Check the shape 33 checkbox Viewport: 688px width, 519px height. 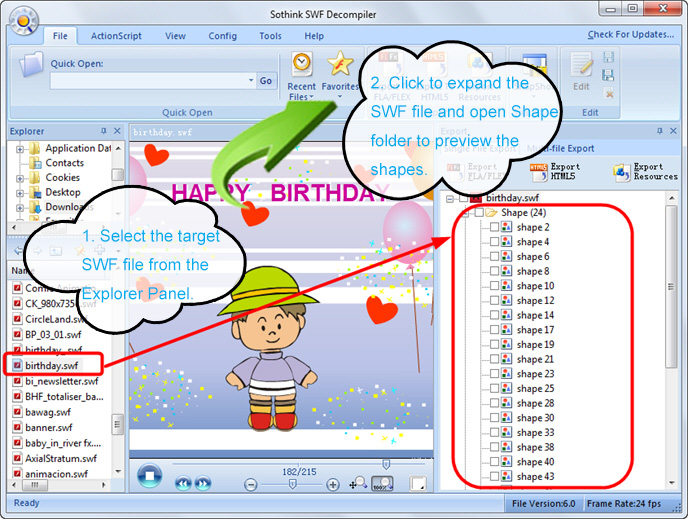494,432
